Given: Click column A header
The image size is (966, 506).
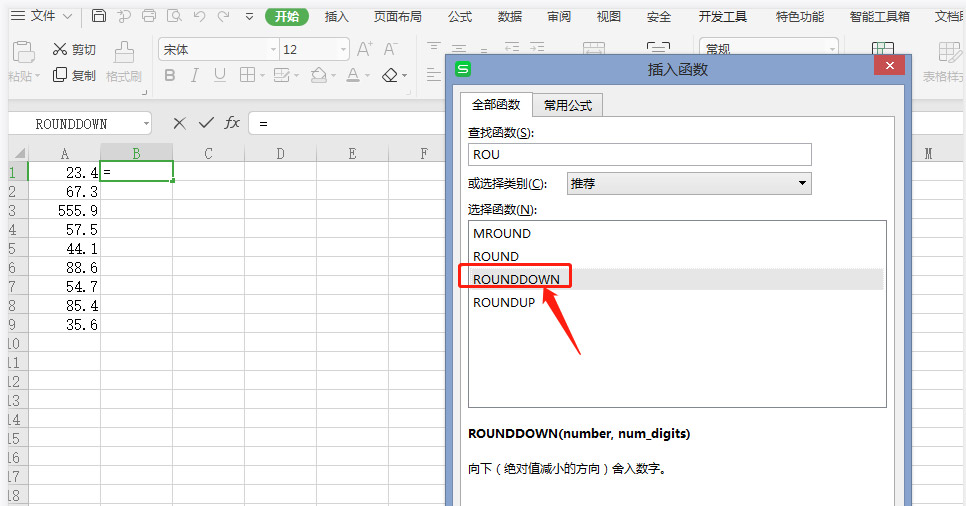Looking at the screenshot, I should pyautogui.click(x=64, y=153).
